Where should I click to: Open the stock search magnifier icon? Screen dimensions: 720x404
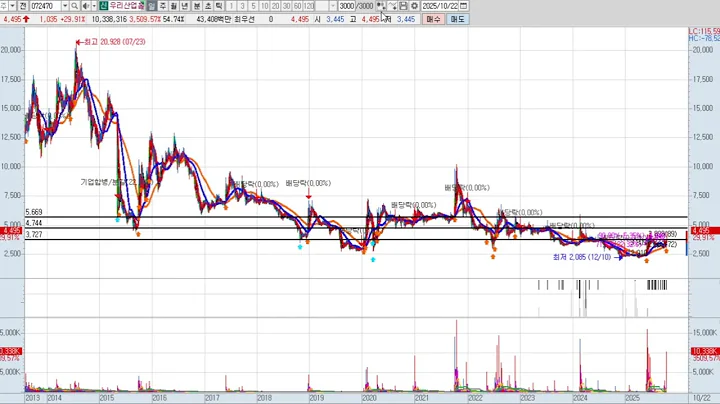[74, 6]
